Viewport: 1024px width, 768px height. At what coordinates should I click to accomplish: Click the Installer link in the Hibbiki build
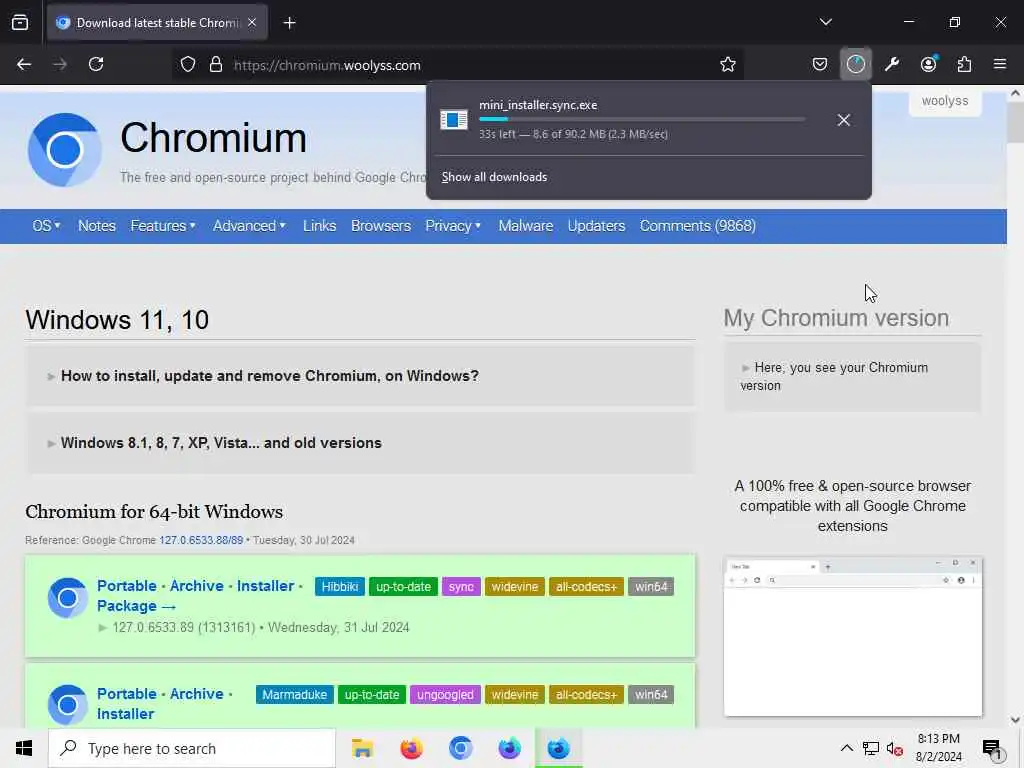pyautogui.click(x=265, y=586)
